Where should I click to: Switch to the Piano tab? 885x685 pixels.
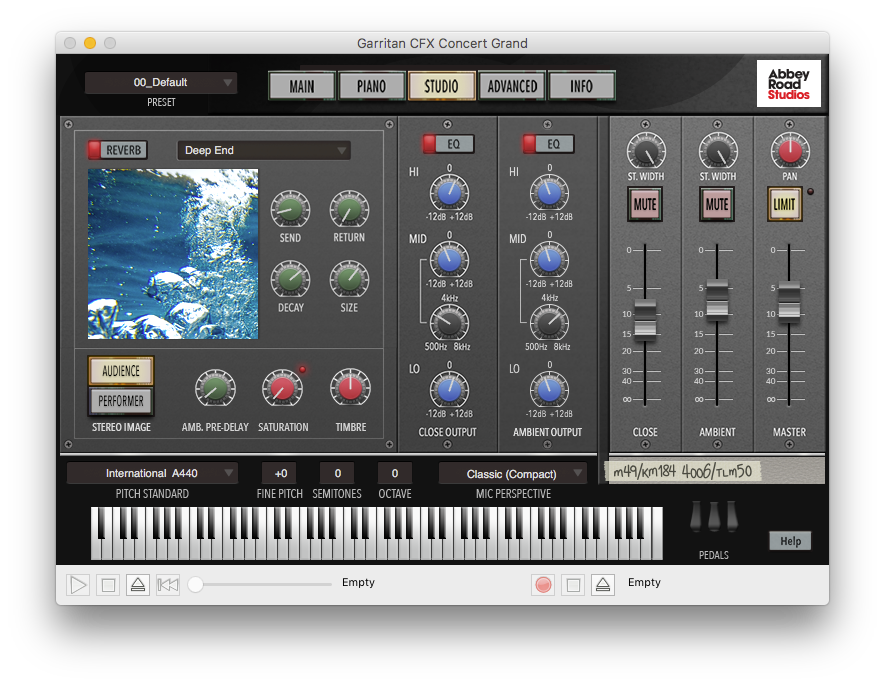(x=371, y=86)
